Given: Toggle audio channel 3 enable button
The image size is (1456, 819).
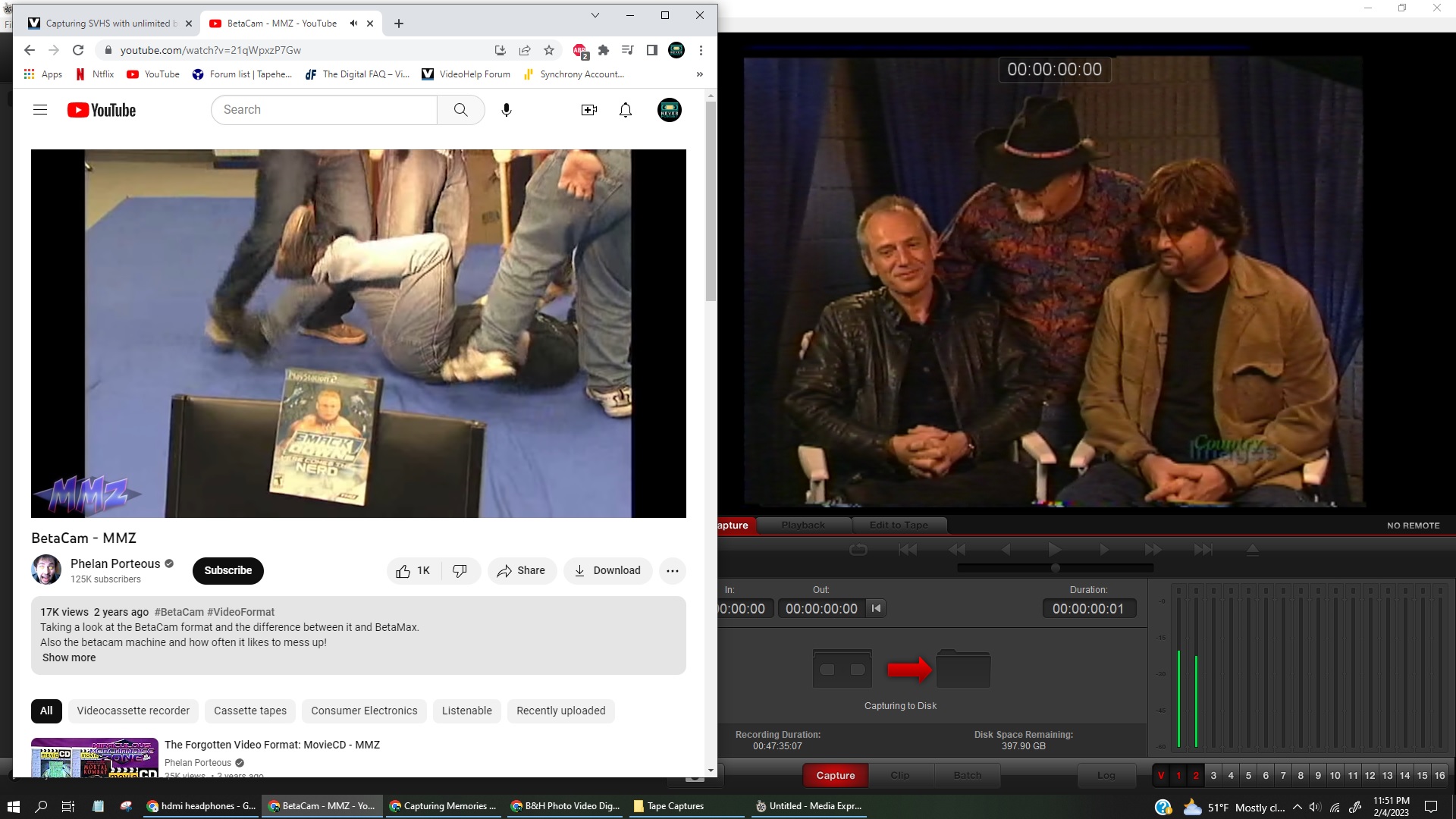Looking at the screenshot, I should (1213, 775).
